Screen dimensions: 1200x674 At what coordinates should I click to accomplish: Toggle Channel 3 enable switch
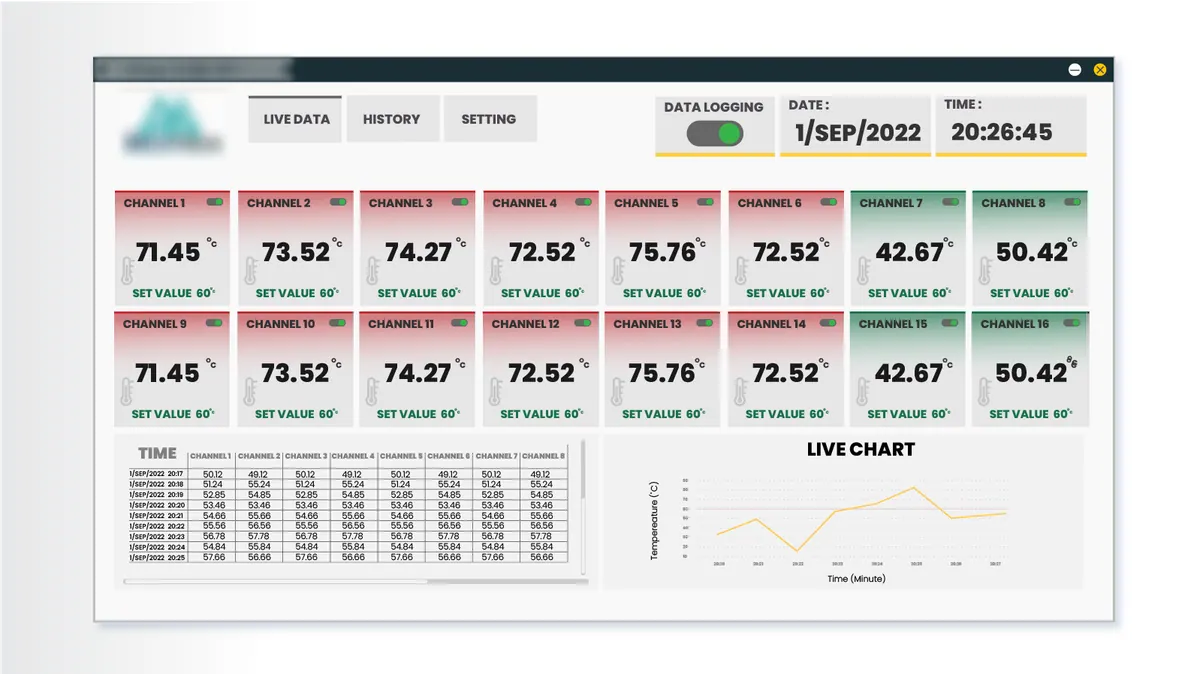tap(460, 202)
